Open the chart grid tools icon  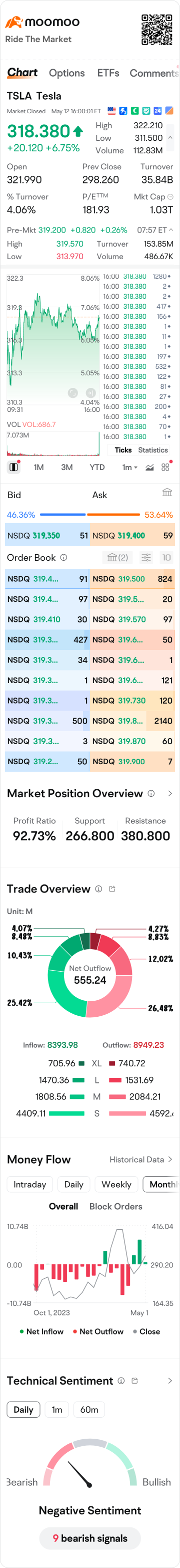tap(165, 468)
